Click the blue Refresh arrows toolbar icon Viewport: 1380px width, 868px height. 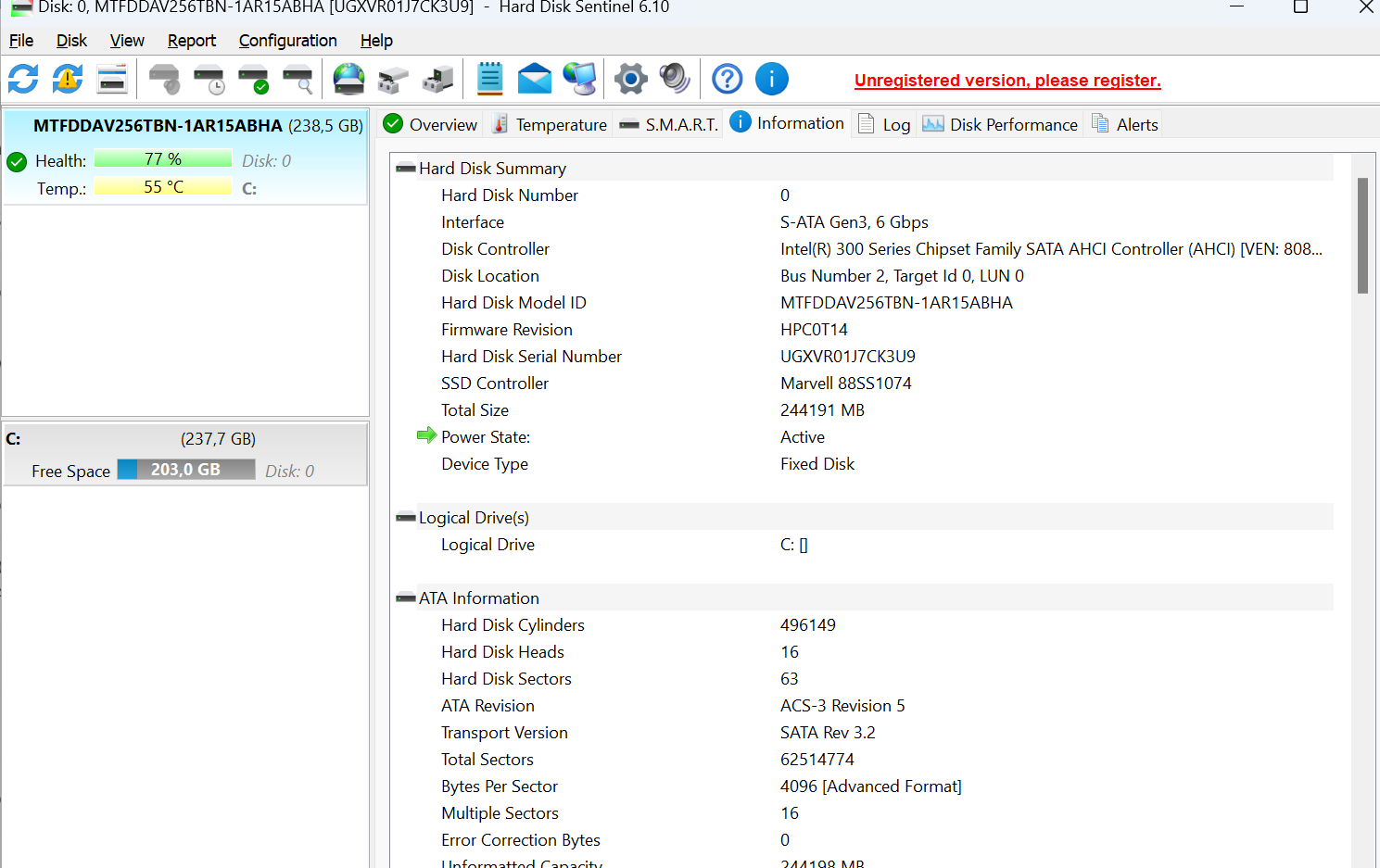(x=23, y=79)
